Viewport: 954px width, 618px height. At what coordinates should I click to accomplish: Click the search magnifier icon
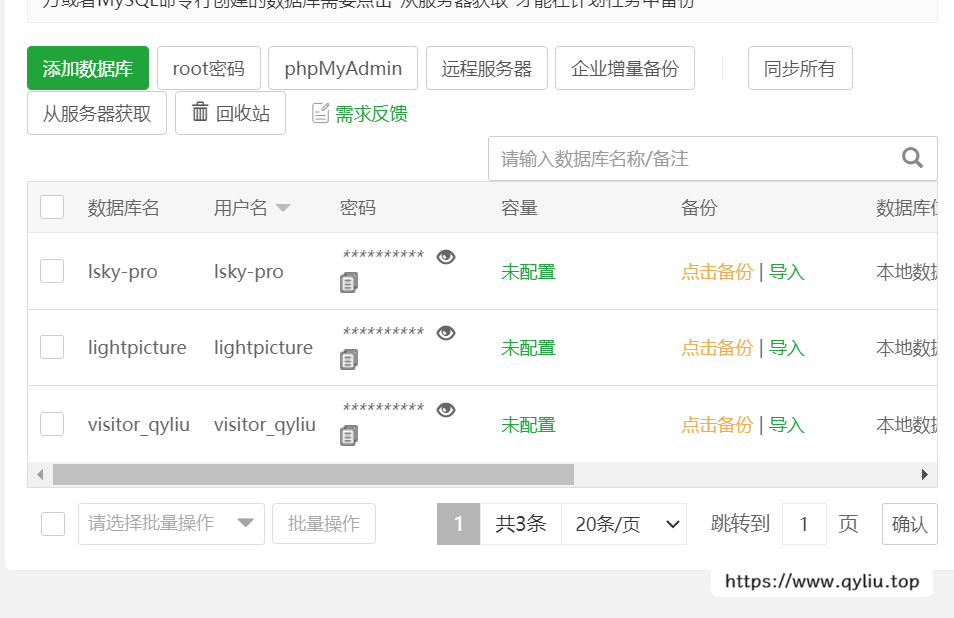click(912, 158)
